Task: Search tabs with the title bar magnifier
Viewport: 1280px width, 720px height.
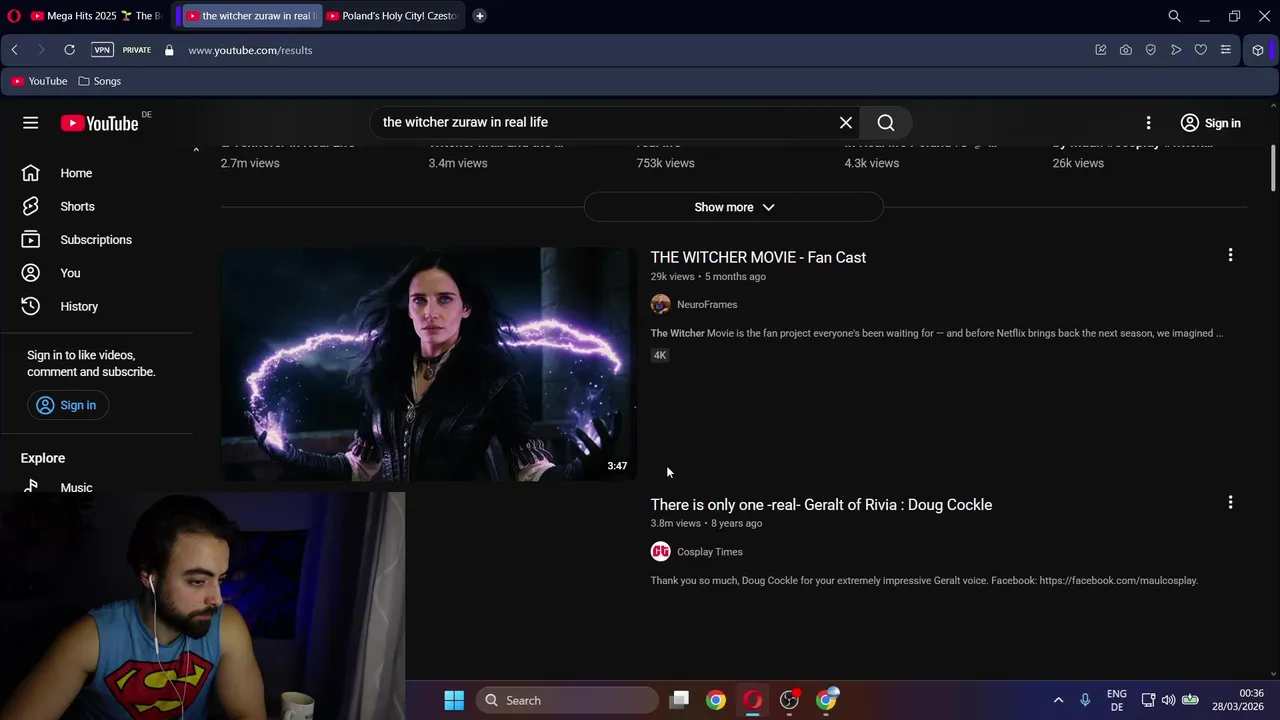Action: coord(1175,16)
